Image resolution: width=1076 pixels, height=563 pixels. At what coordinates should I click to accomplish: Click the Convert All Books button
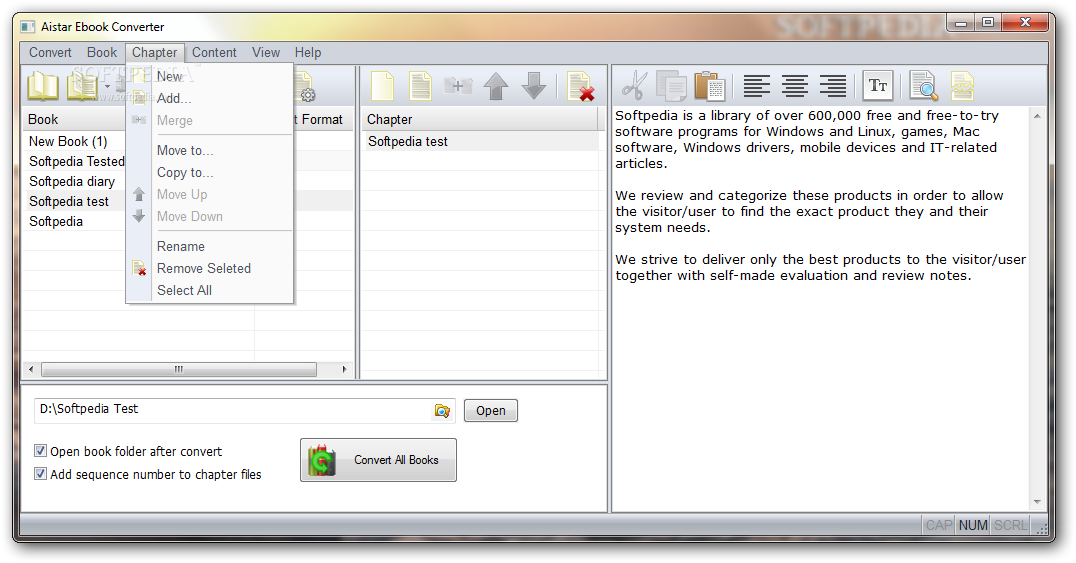[378, 460]
